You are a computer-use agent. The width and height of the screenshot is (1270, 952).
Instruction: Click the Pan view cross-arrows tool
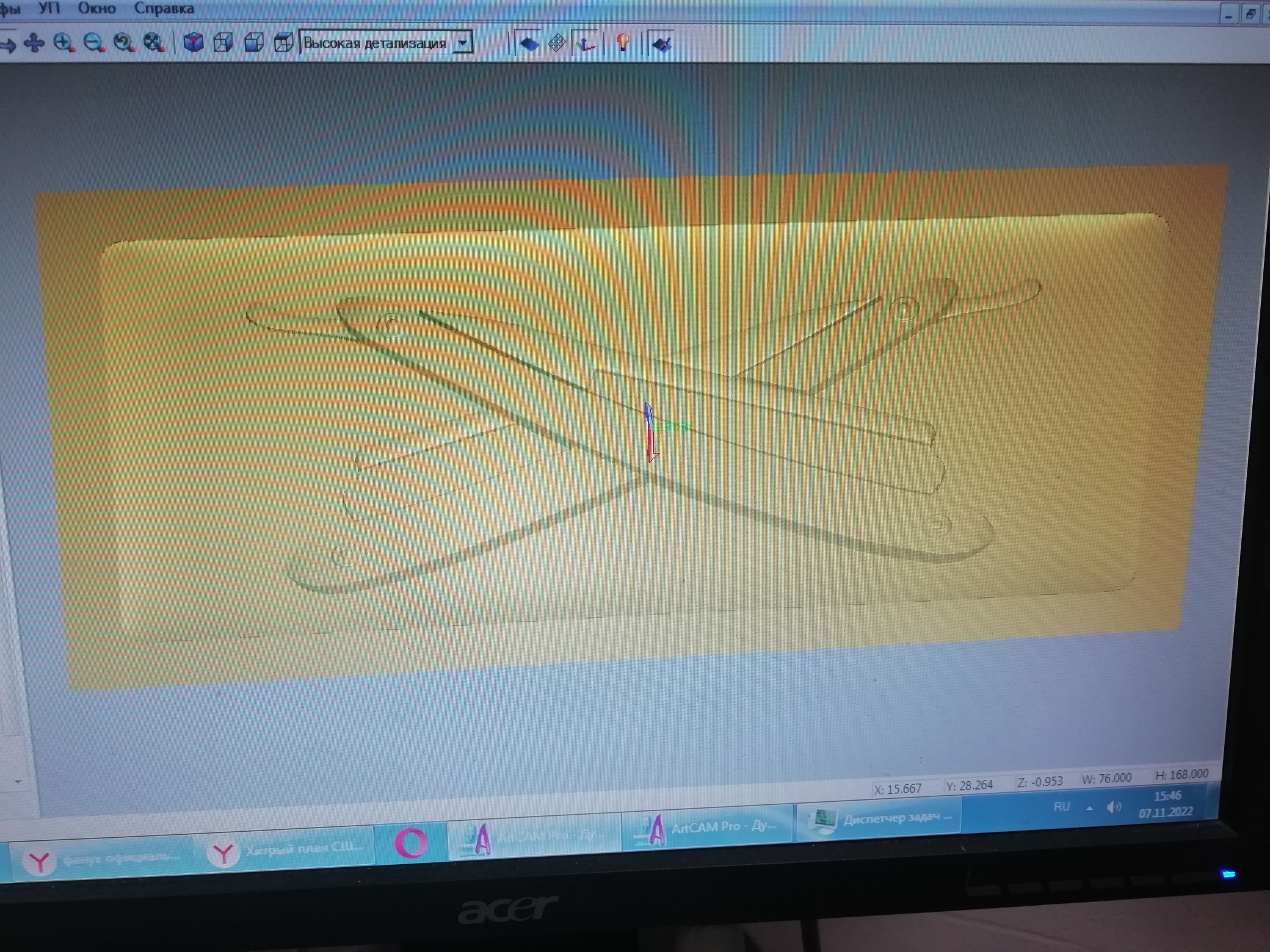coord(34,43)
